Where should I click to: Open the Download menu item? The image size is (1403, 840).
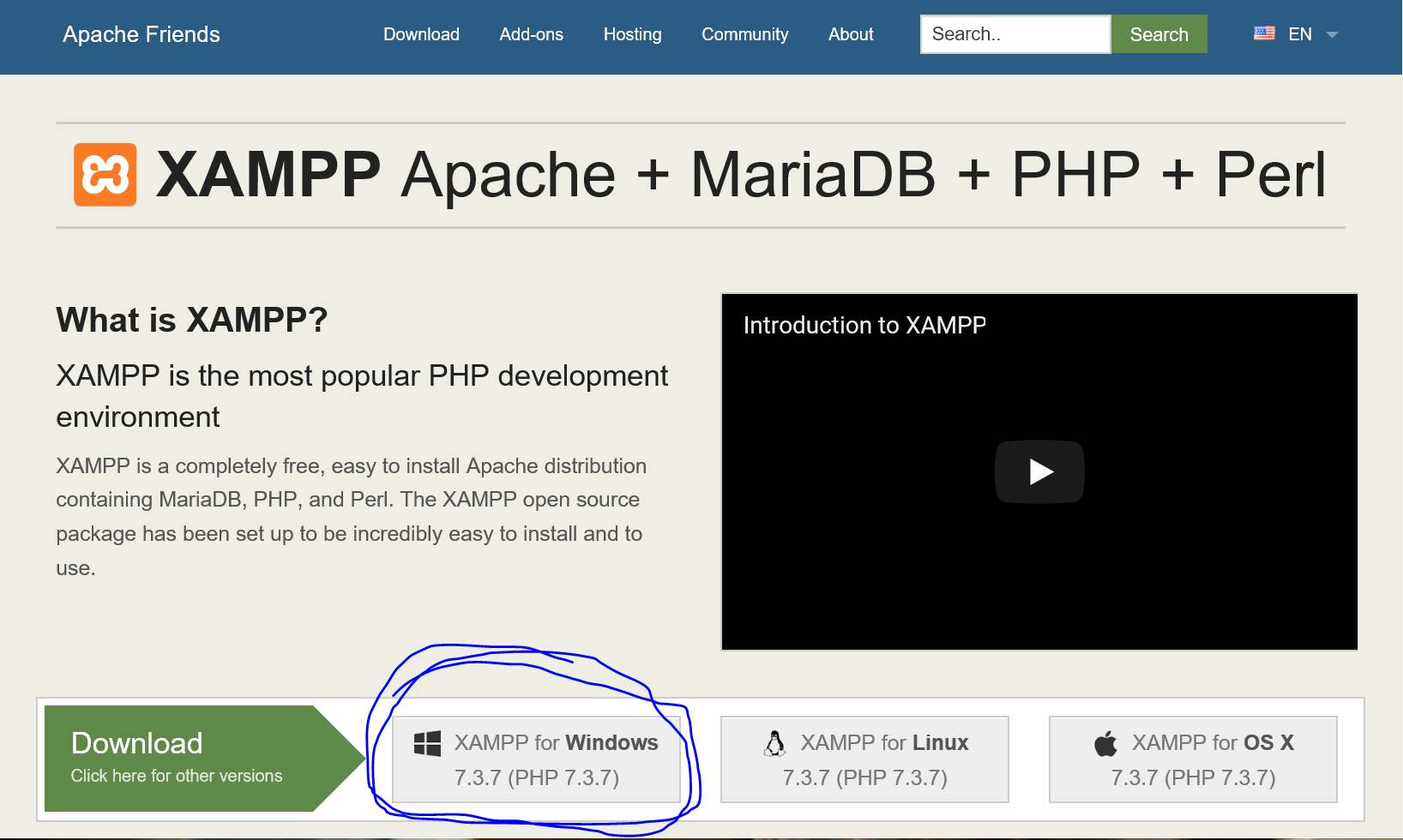[421, 34]
